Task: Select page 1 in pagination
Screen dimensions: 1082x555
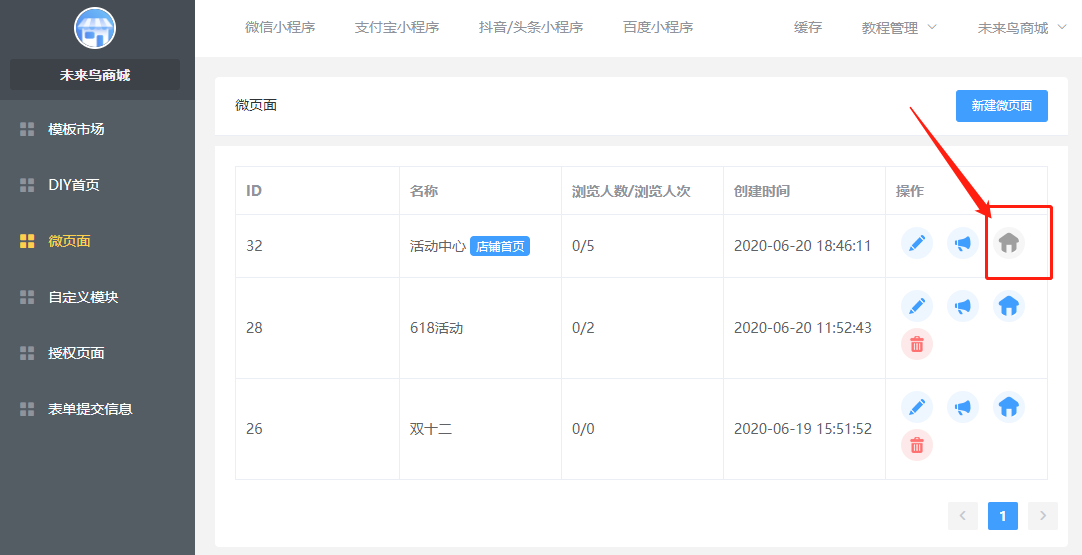Action: (x=1002, y=515)
